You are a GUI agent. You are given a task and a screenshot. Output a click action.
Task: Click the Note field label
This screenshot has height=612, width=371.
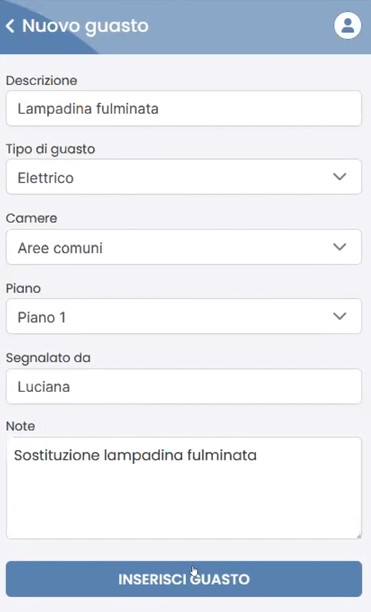tap(20, 426)
